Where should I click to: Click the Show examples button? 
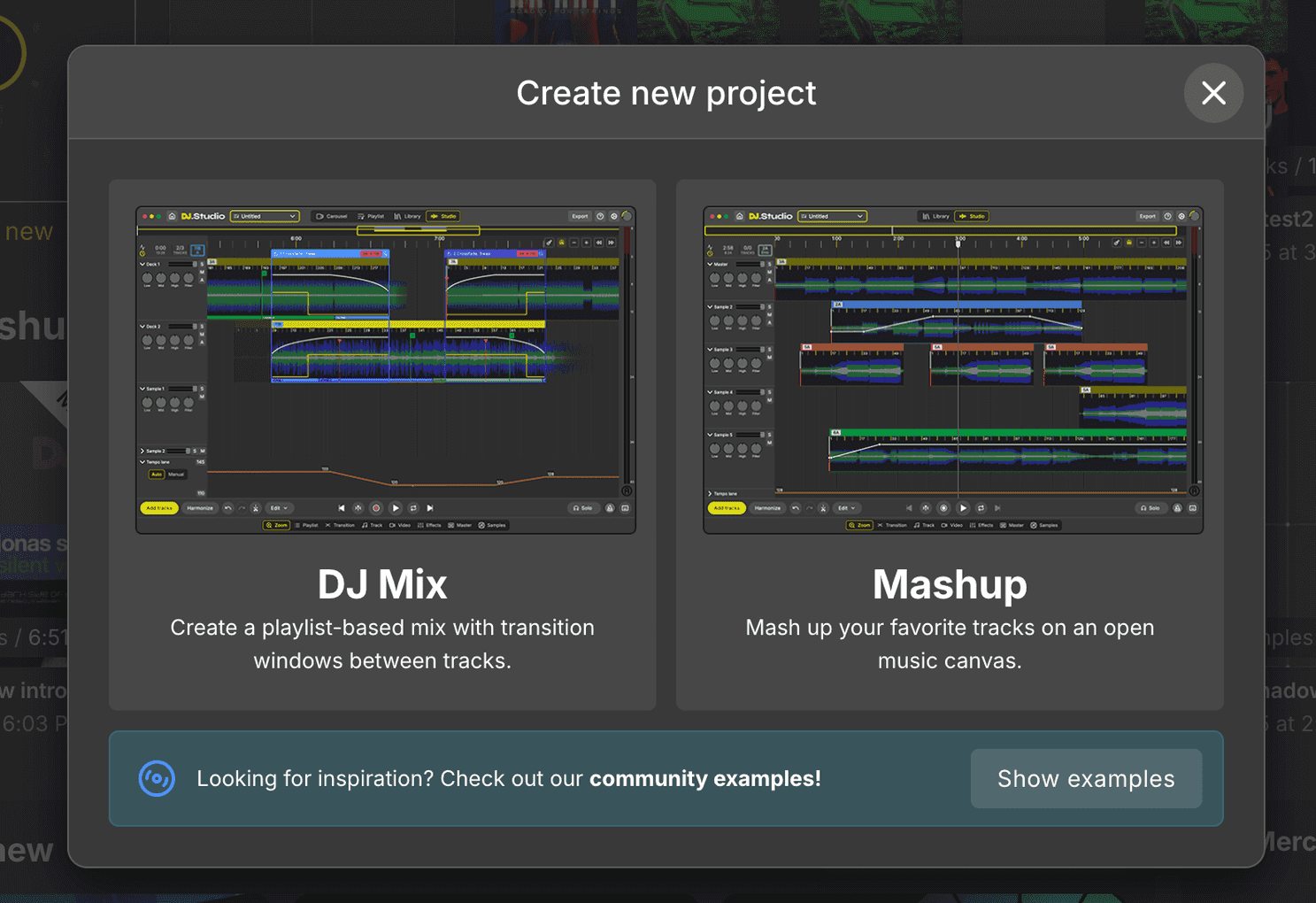click(x=1086, y=778)
